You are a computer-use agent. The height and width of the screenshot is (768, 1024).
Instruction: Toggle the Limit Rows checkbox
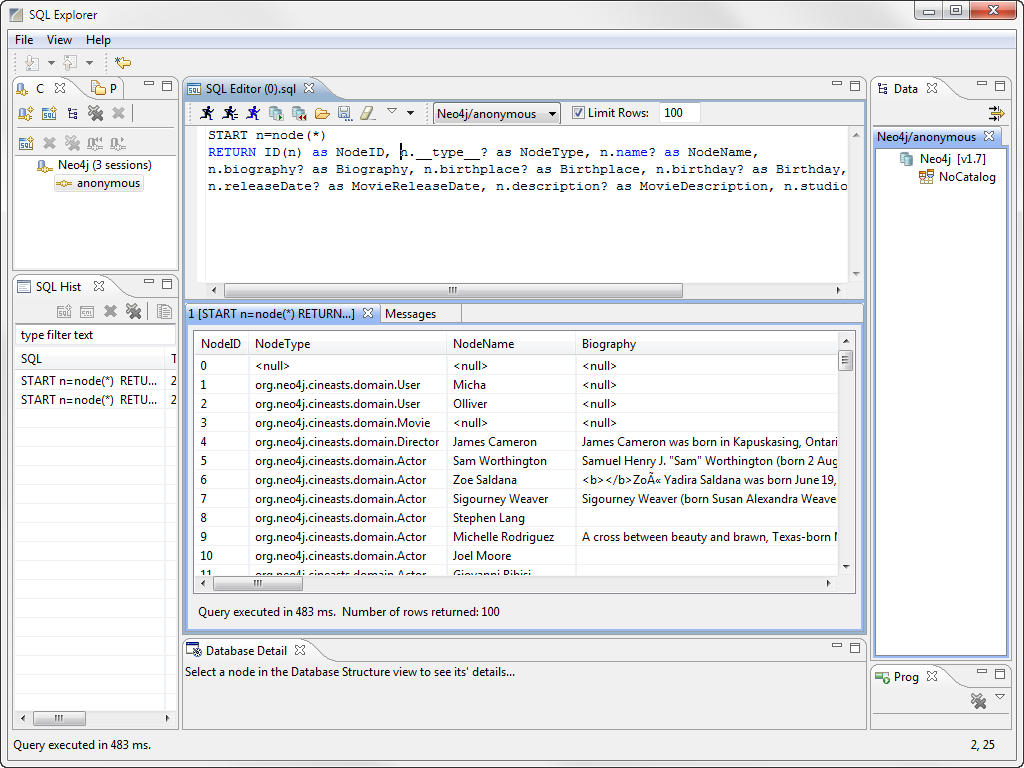pyautogui.click(x=578, y=113)
